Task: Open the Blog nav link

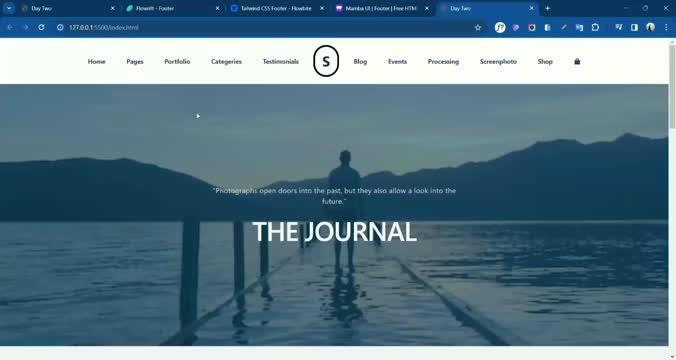Action: coord(360,62)
